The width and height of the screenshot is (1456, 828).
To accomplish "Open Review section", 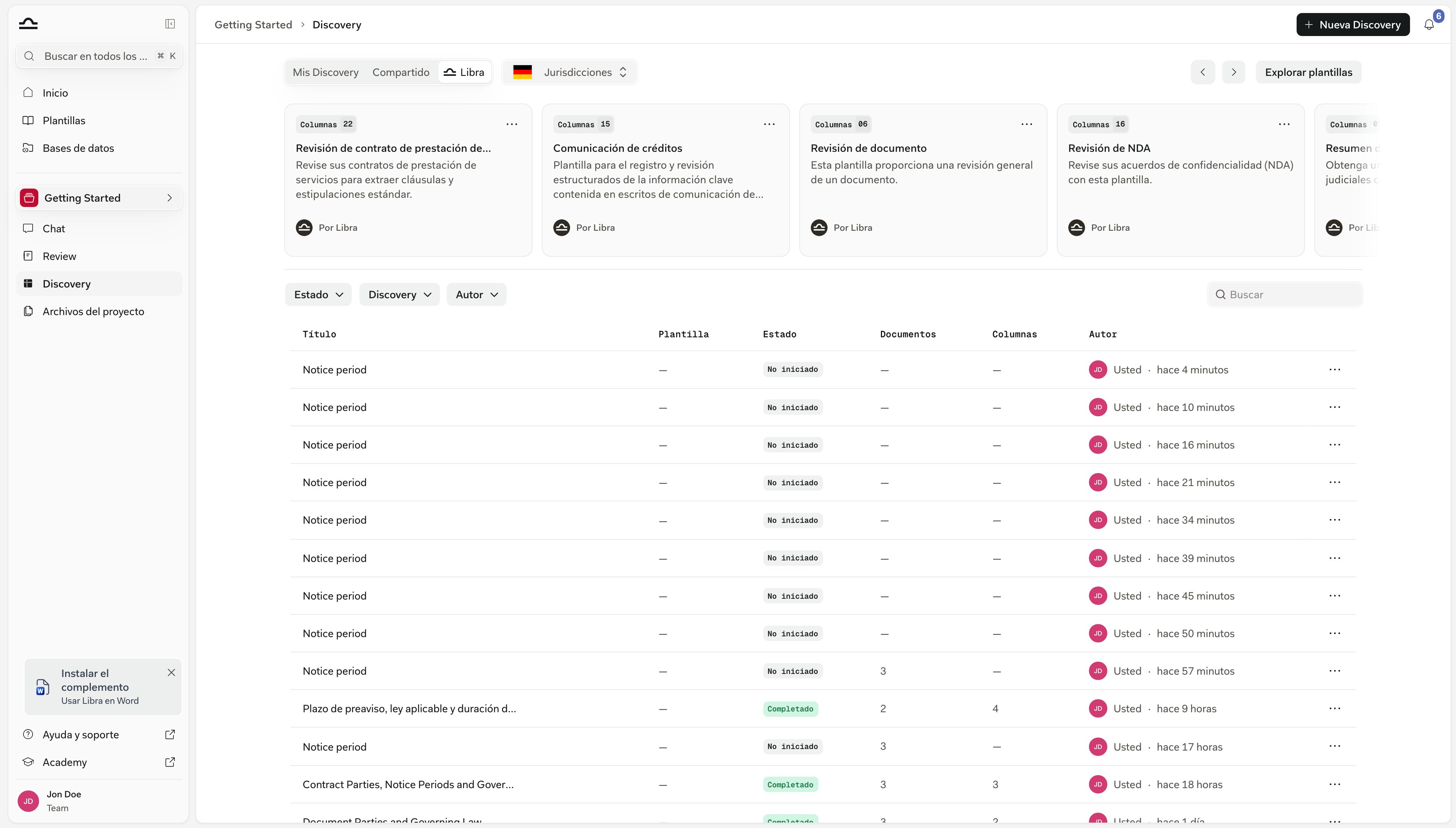I will coord(99,256).
